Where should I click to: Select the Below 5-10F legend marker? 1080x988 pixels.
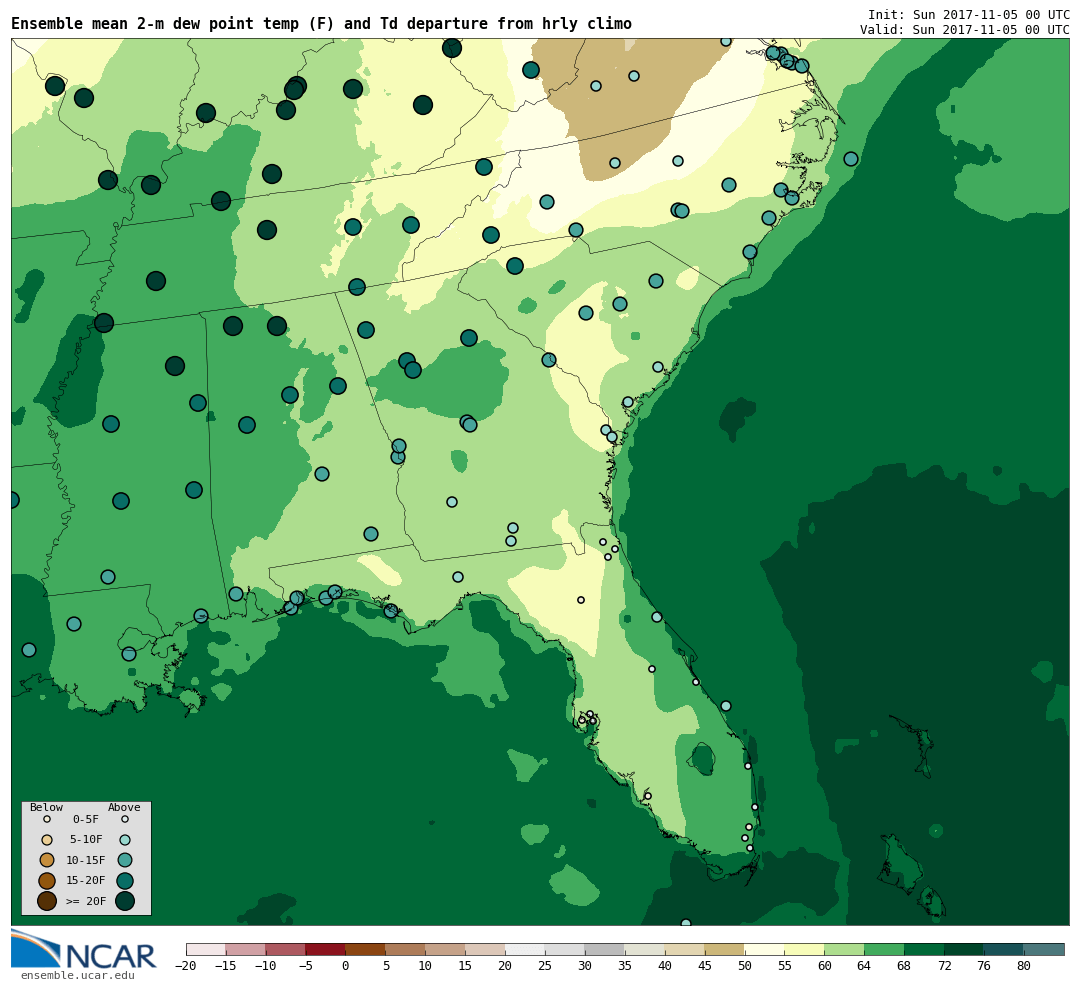(47, 840)
